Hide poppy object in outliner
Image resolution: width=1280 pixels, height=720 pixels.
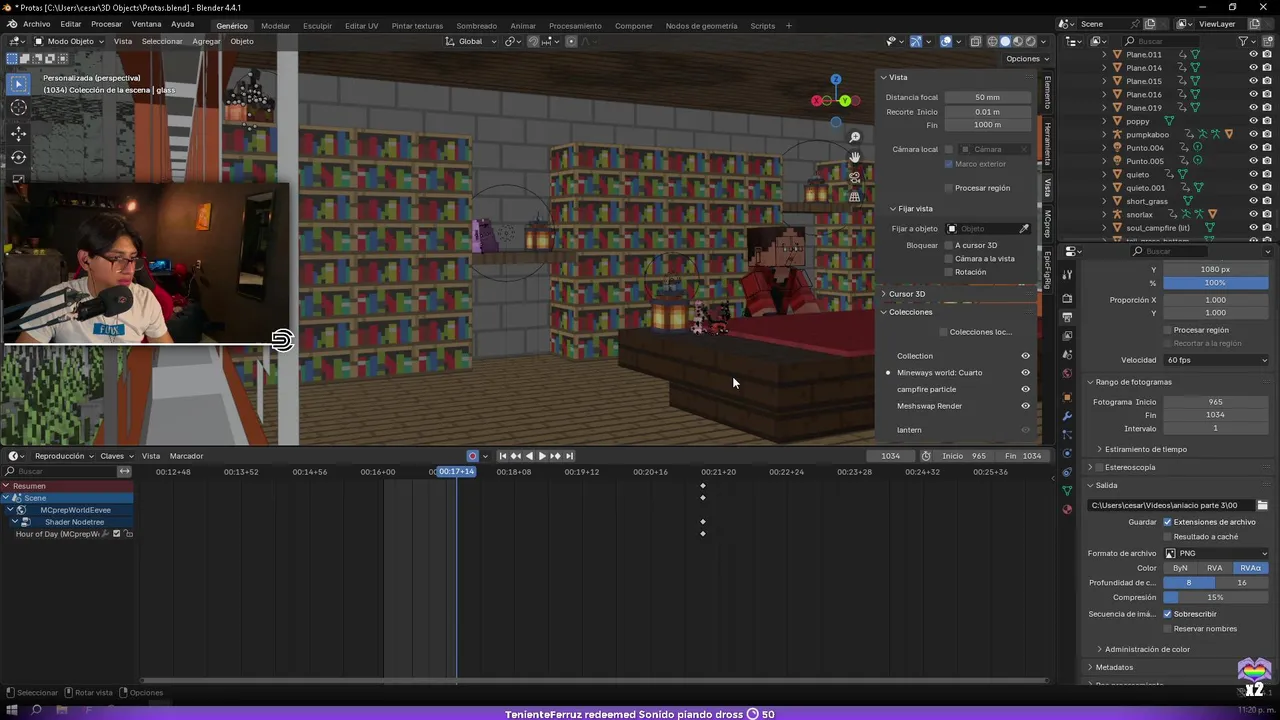tap(1253, 121)
